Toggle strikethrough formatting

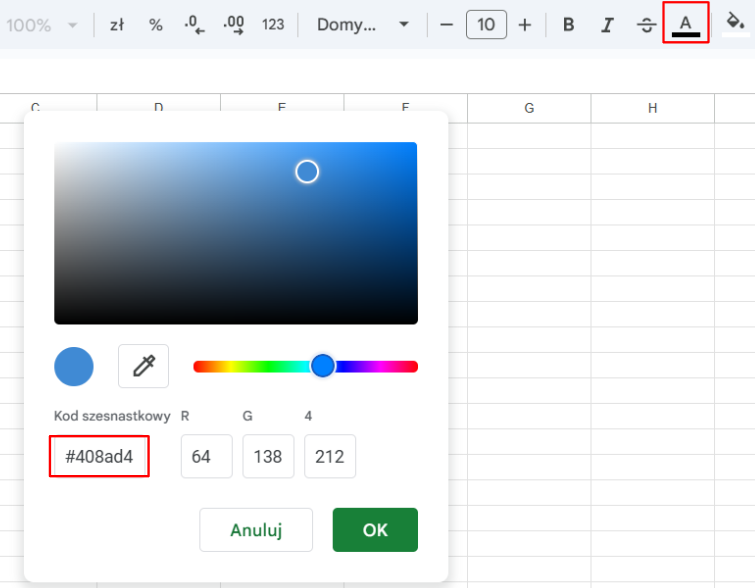tap(646, 25)
